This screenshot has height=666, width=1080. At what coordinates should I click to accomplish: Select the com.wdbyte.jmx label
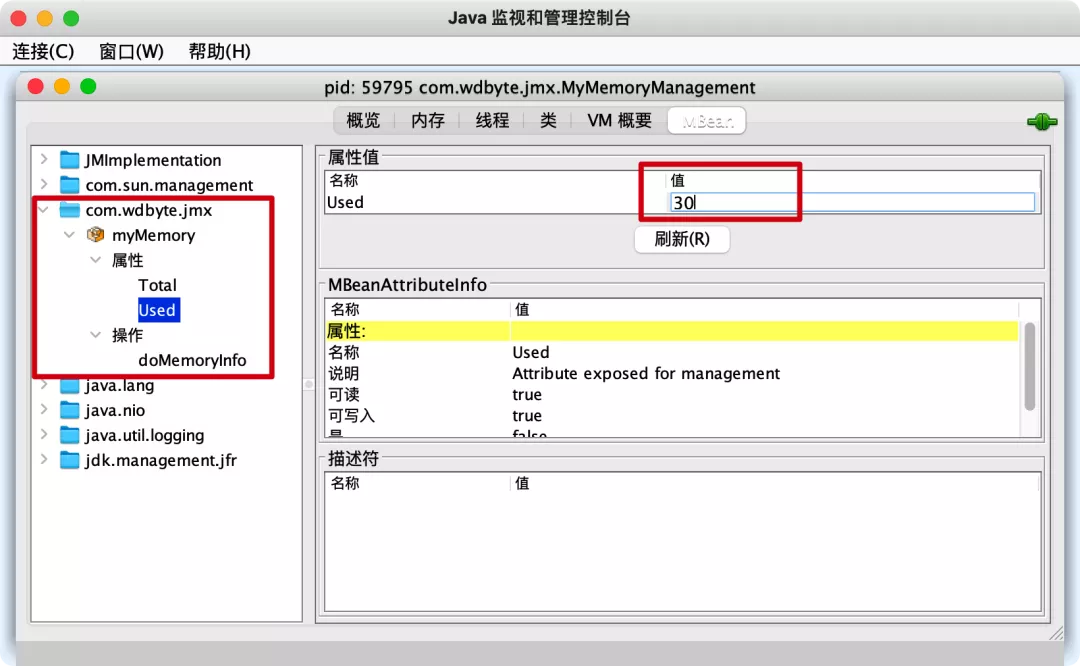tap(149, 210)
